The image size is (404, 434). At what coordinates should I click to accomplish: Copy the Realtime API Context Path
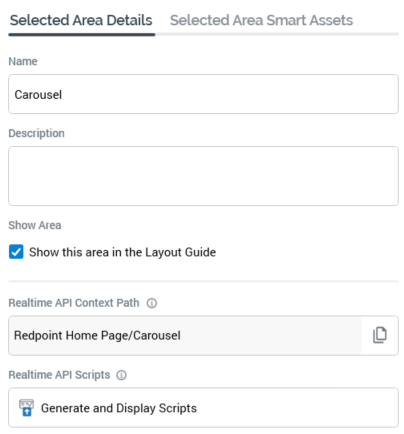tap(380, 335)
